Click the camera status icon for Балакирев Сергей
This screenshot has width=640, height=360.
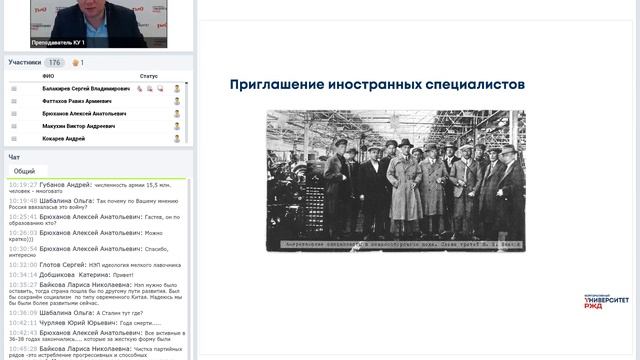pos(150,89)
